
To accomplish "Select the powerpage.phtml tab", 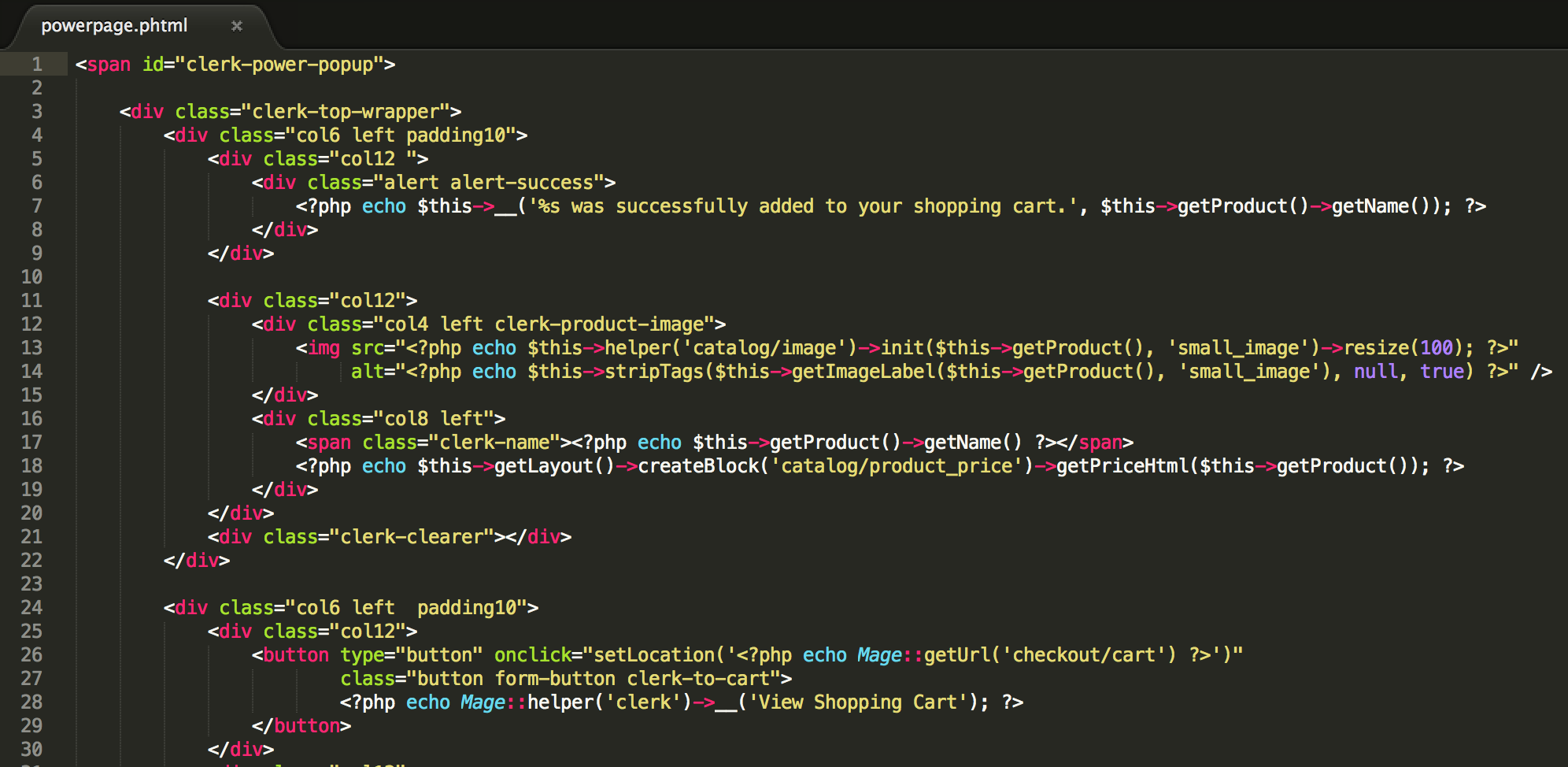I will [114, 26].
